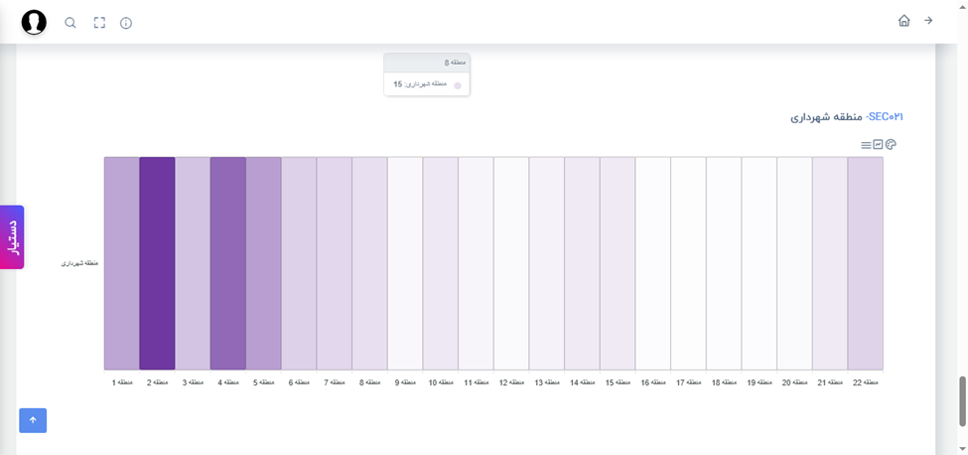The image size is (968, 455).
Task: Go to the home page icon
Action: [x=904, y=20]
